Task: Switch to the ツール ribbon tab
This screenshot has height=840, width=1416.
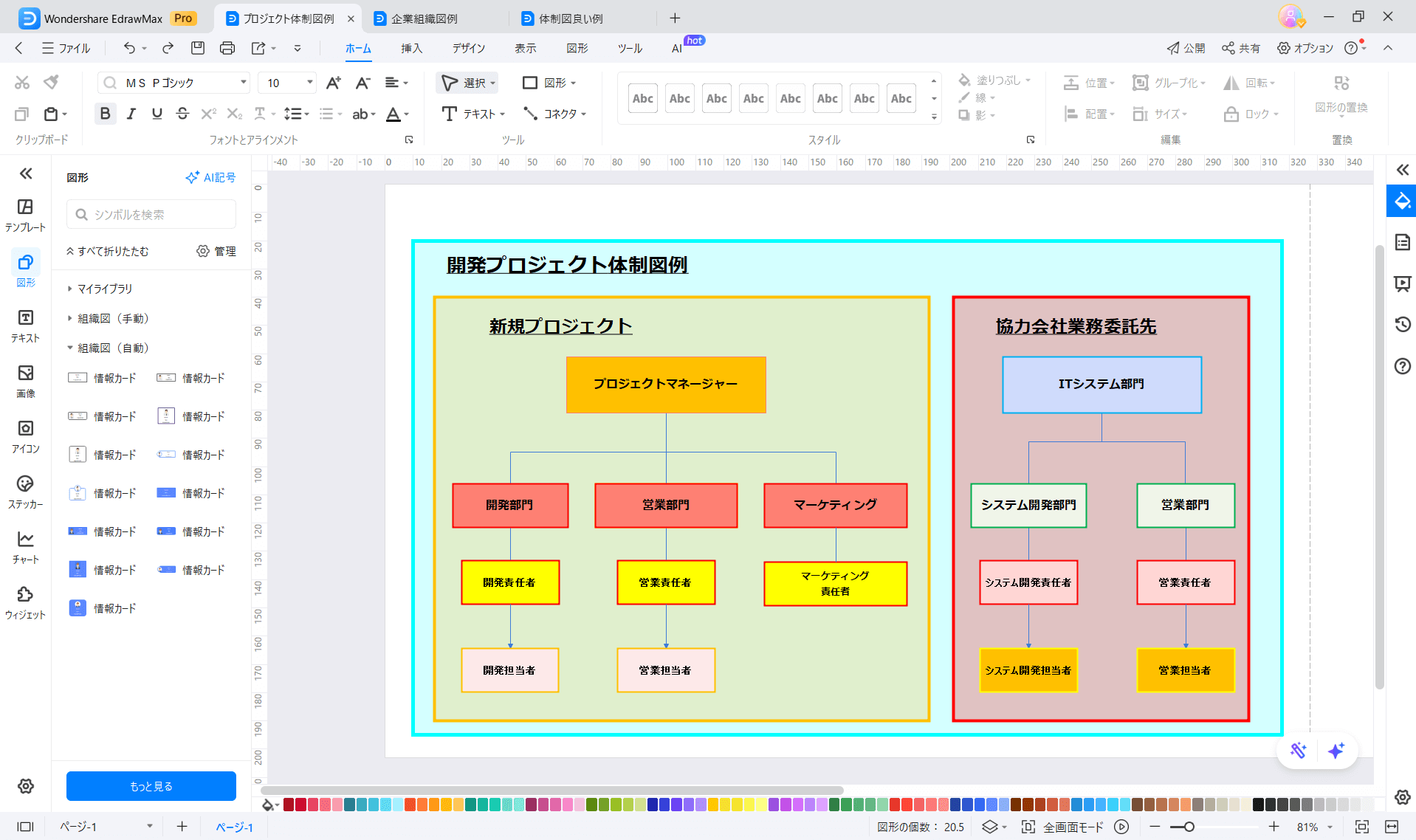Action: 630,48
